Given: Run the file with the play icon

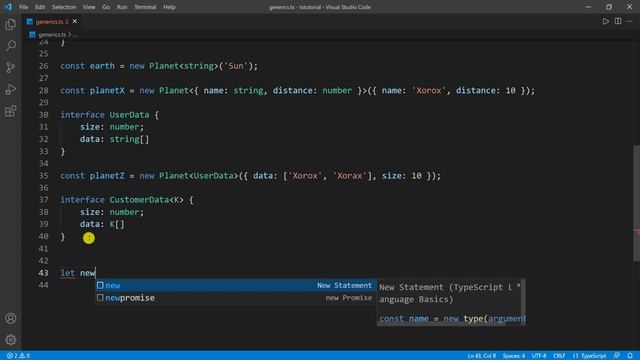Looking at the screenshot, I should 606,21.
